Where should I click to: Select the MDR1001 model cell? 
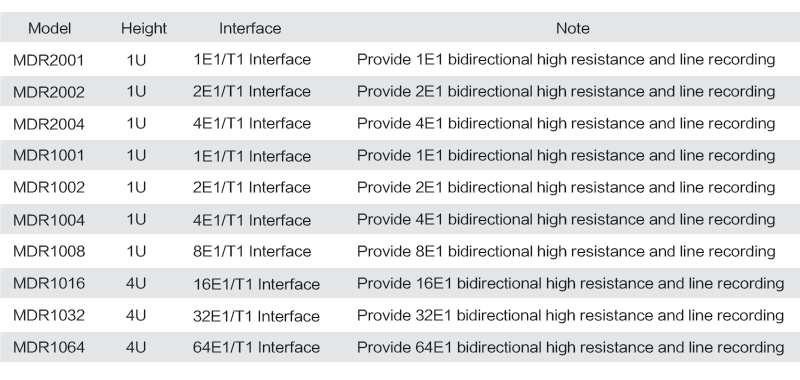pyautogui.click(x=48, y=156)
